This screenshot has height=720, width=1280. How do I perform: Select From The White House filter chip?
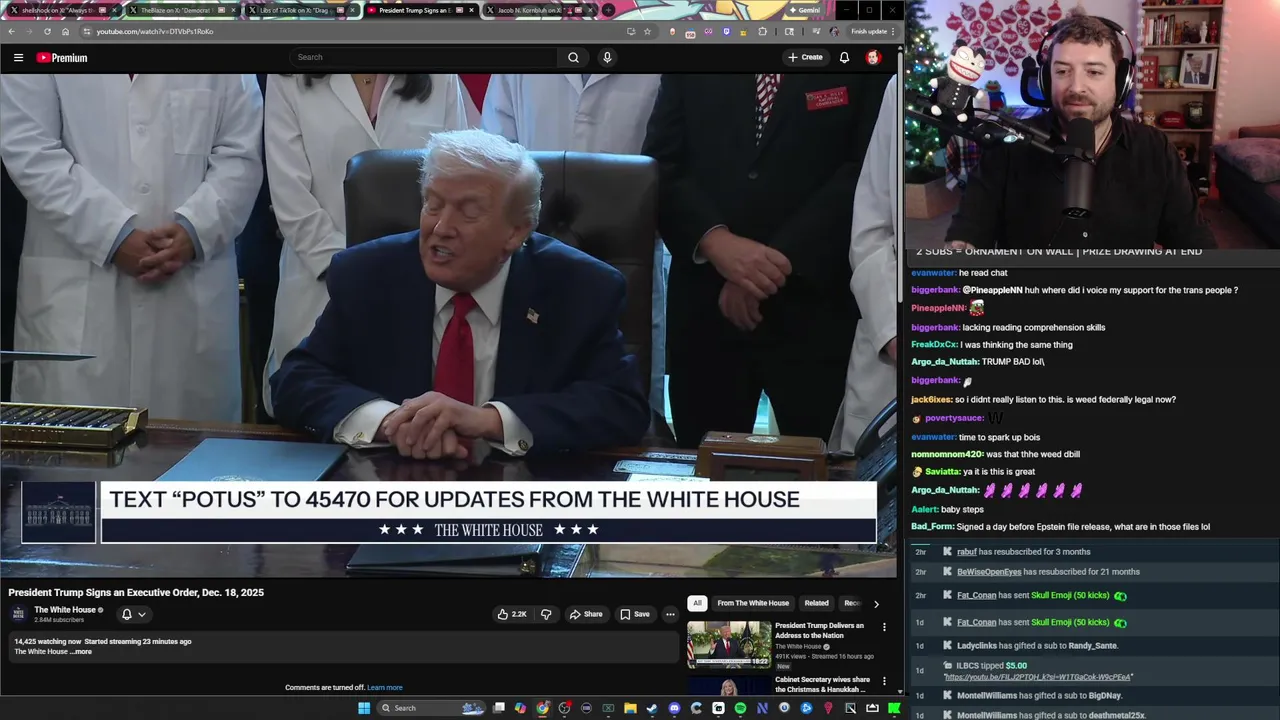tap(753, 603)
